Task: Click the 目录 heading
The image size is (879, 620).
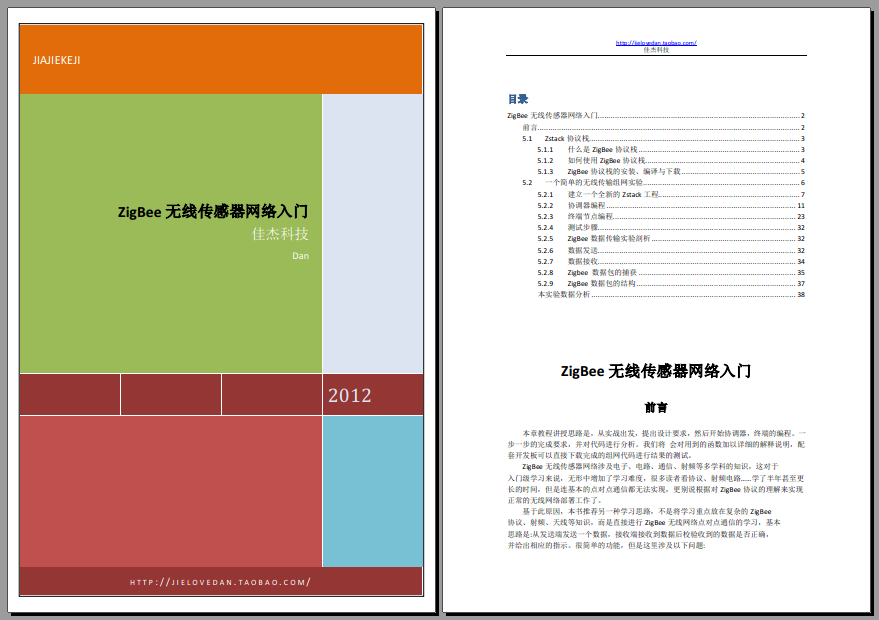Action: point(518,99)
